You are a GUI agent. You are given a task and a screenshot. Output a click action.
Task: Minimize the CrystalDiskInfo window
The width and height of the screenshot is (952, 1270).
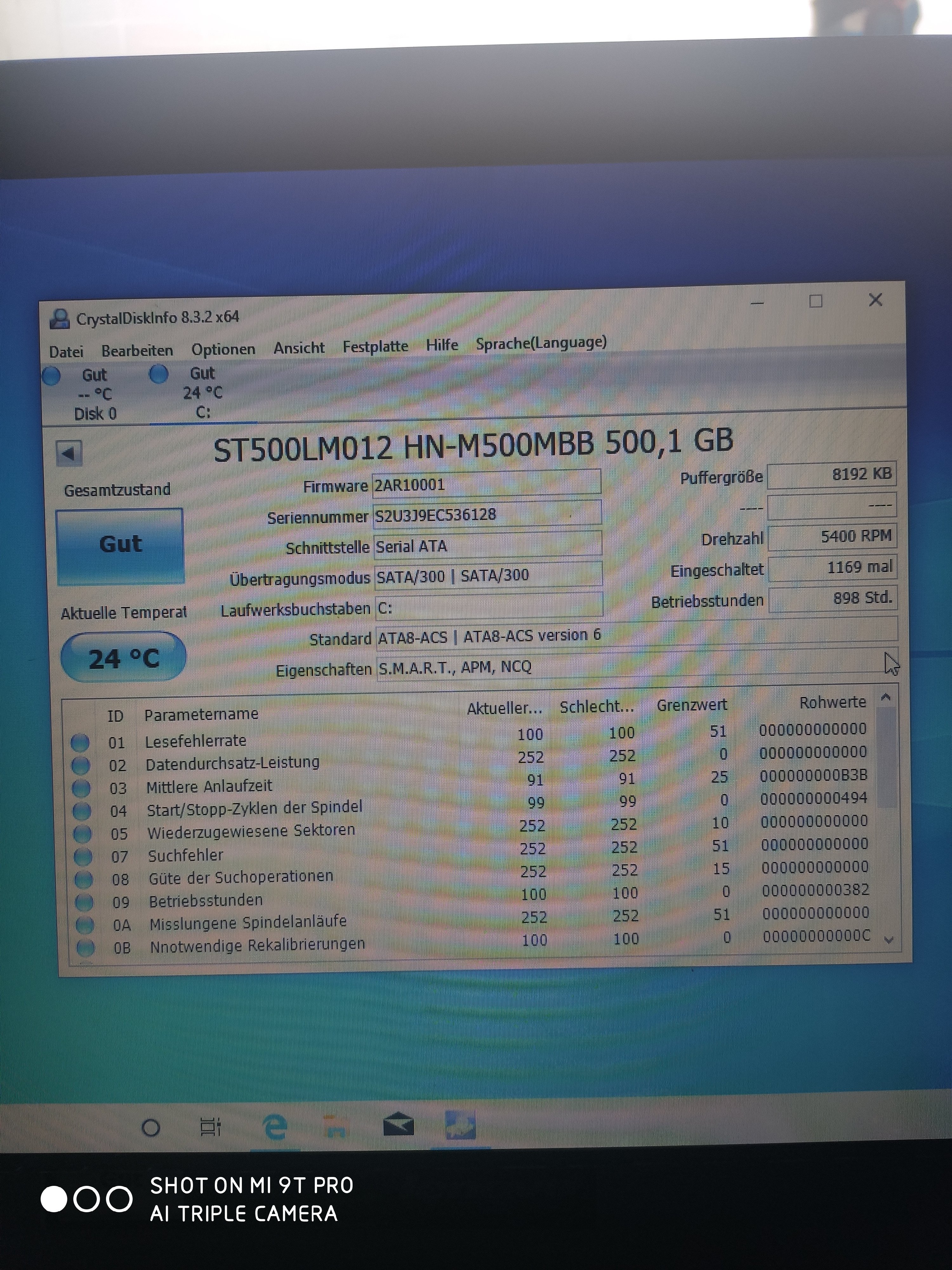[x=757, y=303]
